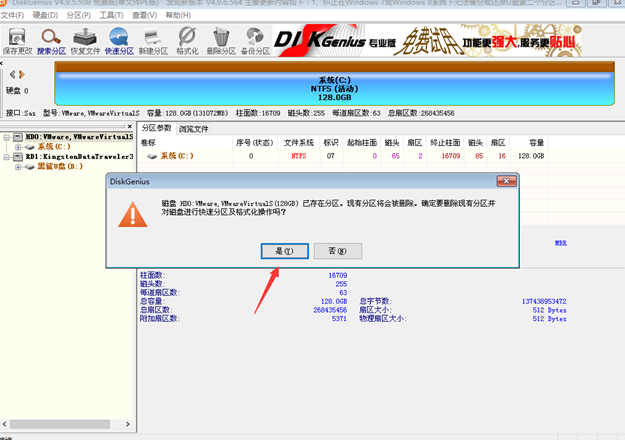Image resolution: width=625 pixels, height=440 pixels.
Task: Confirm with the Yes (是) button
Action: (x=285, y=251)
